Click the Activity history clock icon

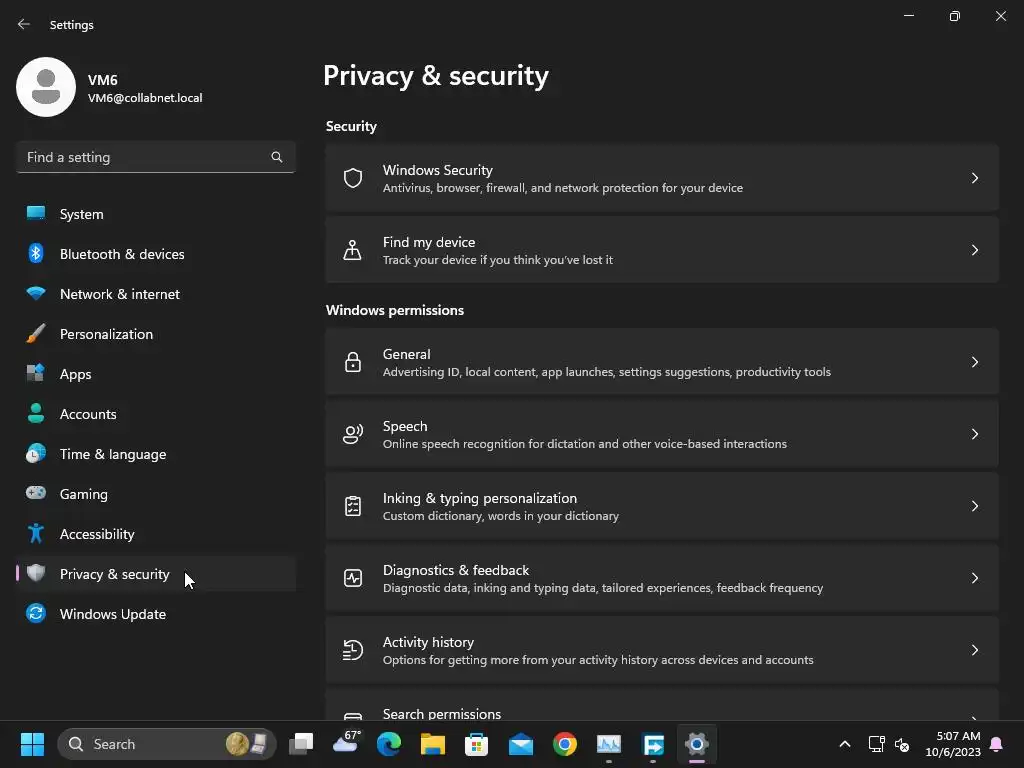pyautogui.click(x=353, y=650)
